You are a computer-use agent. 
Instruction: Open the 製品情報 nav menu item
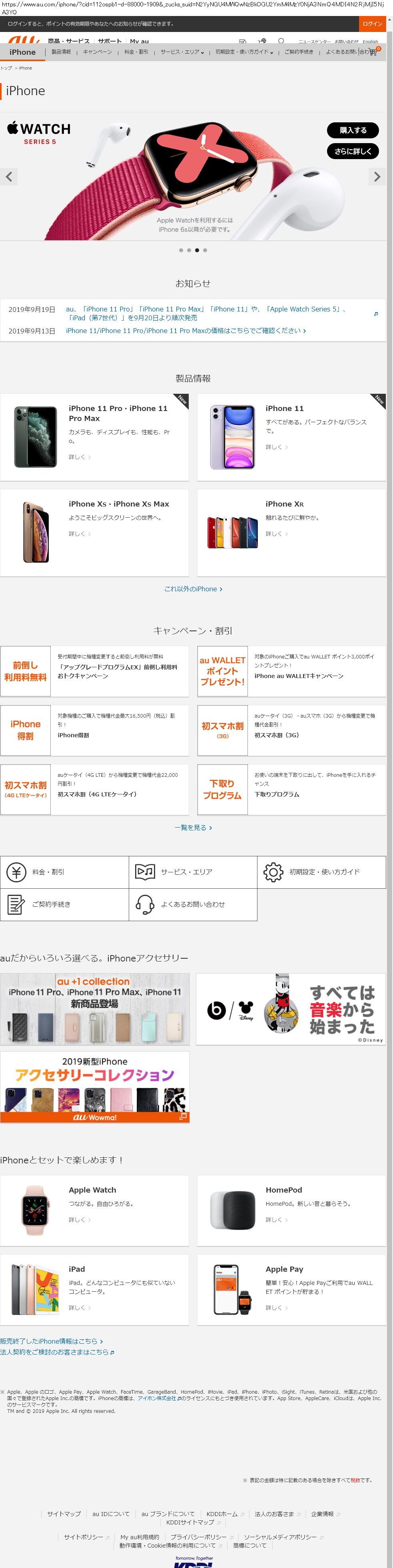(x=61, y=52)
